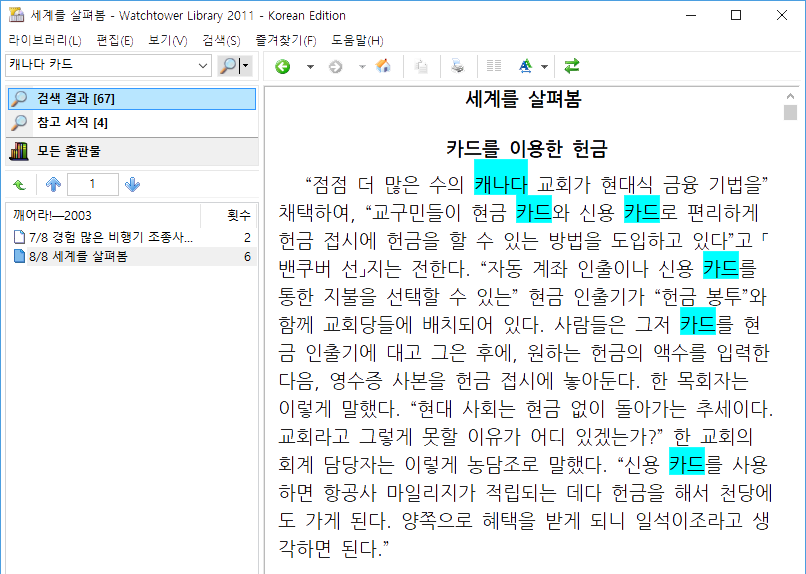Select the 참고 서적 [4] panel
Screen dimensions: 806x574
coord(132,123)
